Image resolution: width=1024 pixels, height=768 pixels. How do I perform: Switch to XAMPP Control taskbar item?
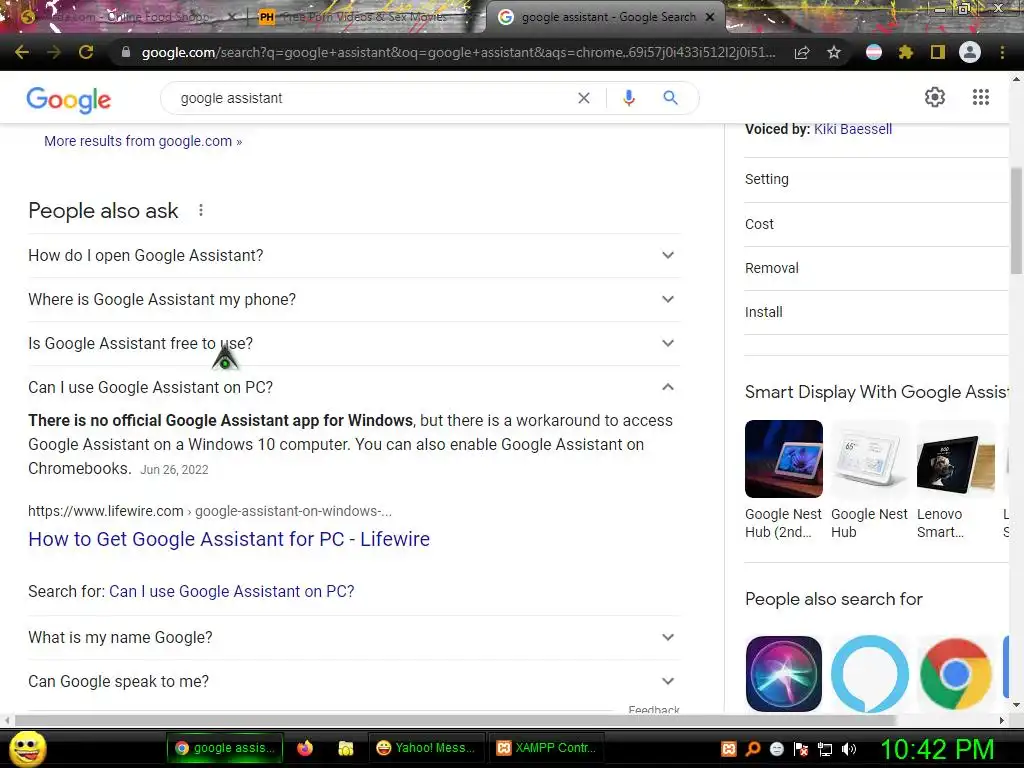click(547, 748)
